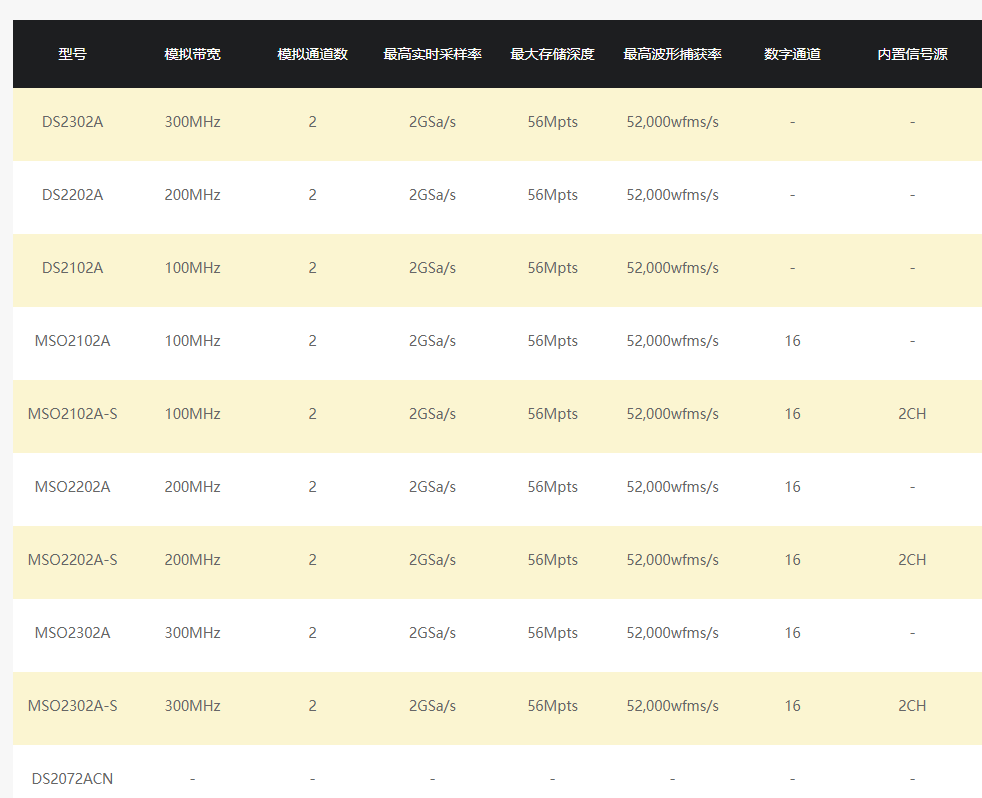Select the DS2202A model cell

tap(72, 195)
